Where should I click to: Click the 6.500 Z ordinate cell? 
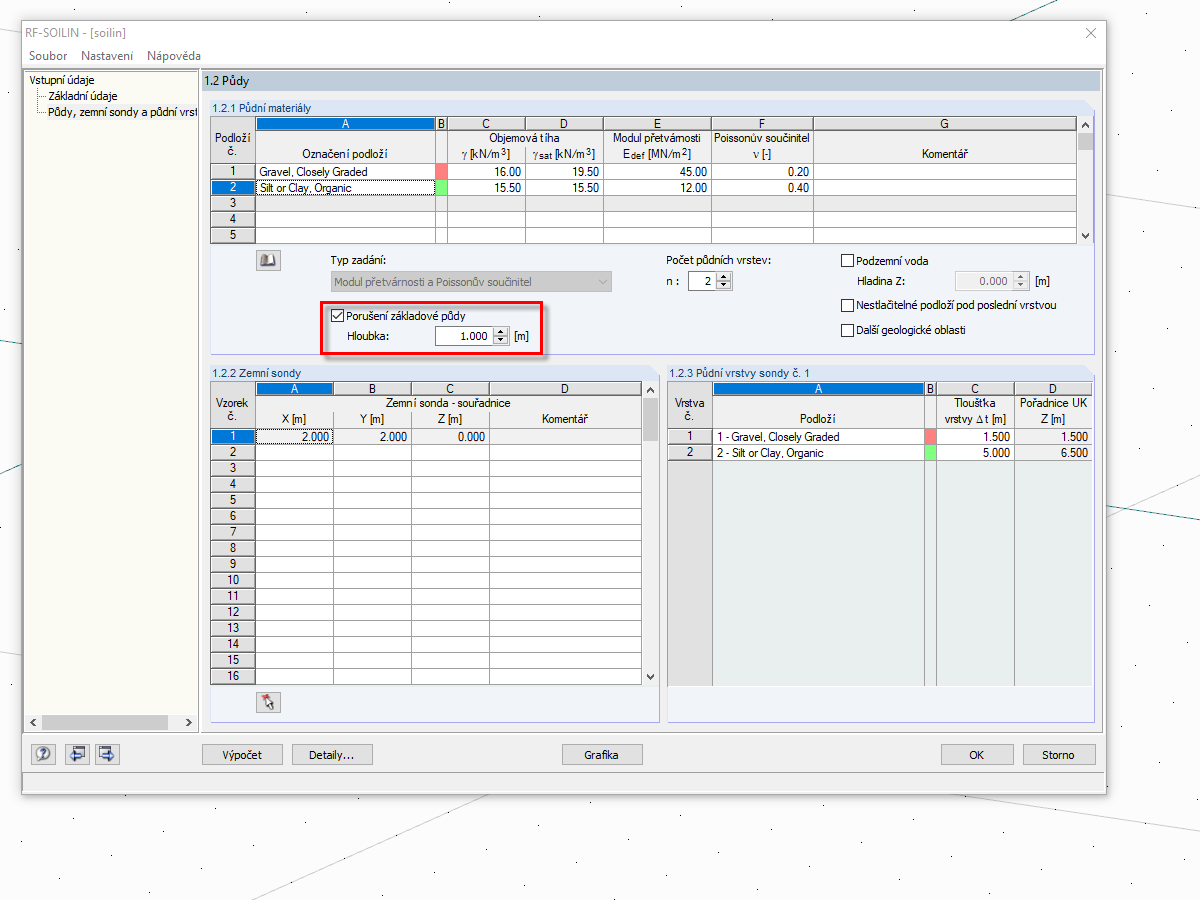[1054, 453]
